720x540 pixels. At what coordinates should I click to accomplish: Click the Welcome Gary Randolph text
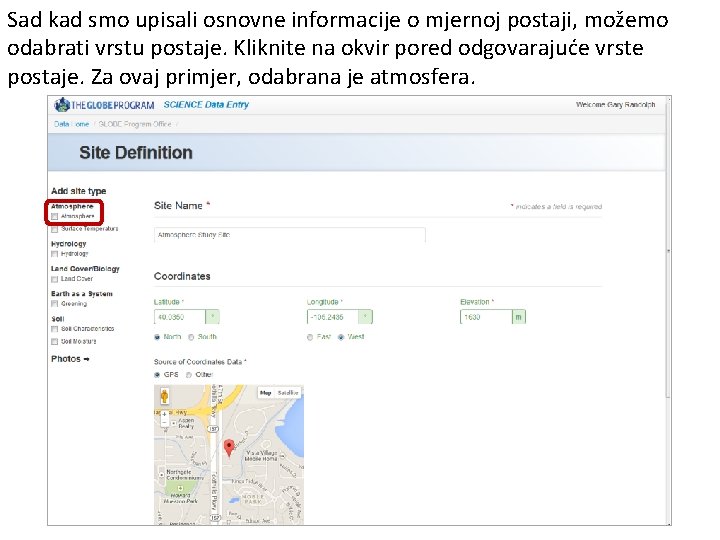click(x=615, y=105)
